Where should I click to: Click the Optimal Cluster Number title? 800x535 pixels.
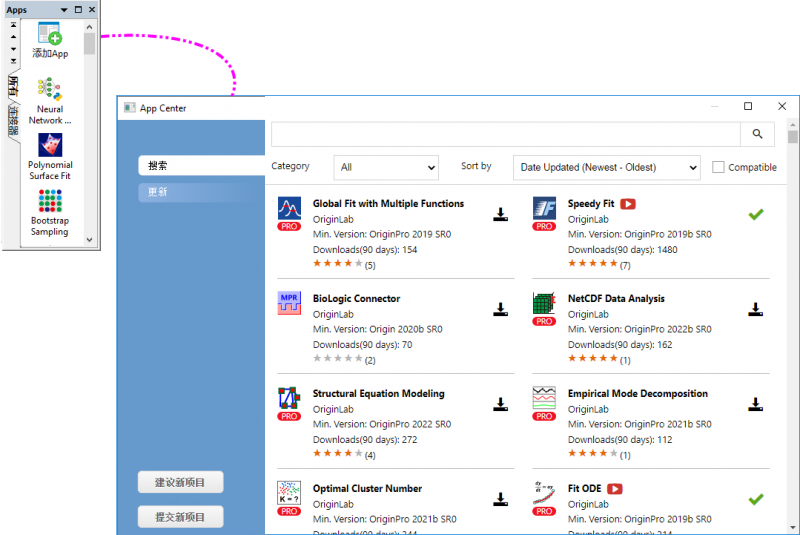pos(367,488)
